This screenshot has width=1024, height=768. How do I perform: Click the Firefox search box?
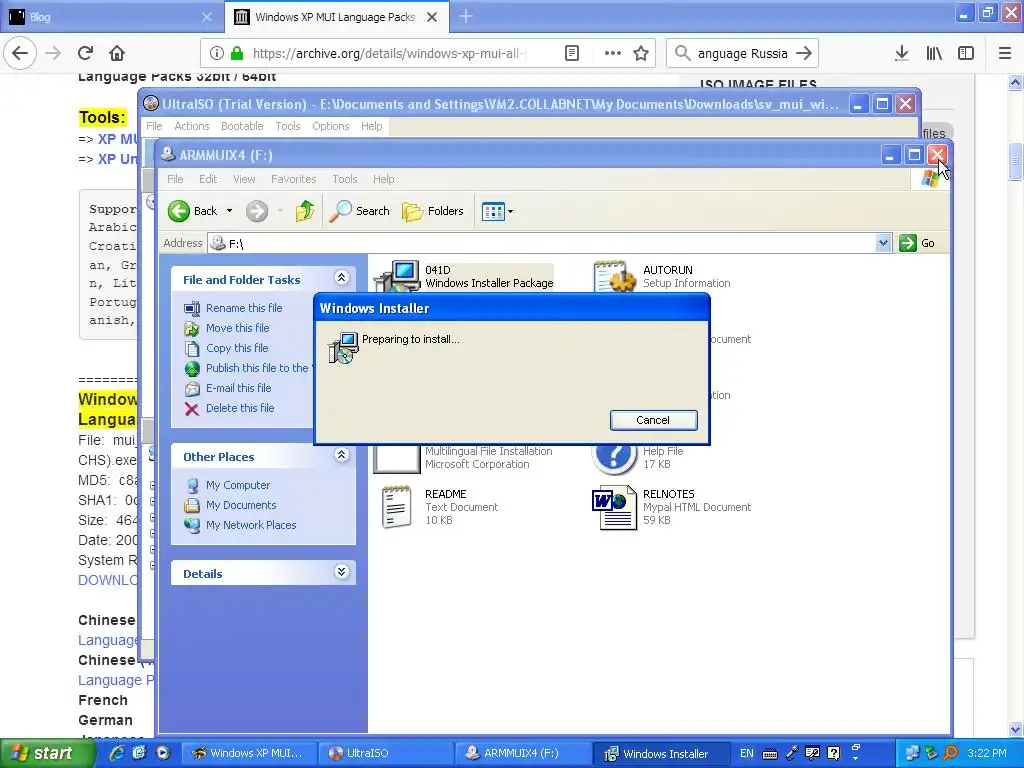pyautogui.click(x=743, y=54)
